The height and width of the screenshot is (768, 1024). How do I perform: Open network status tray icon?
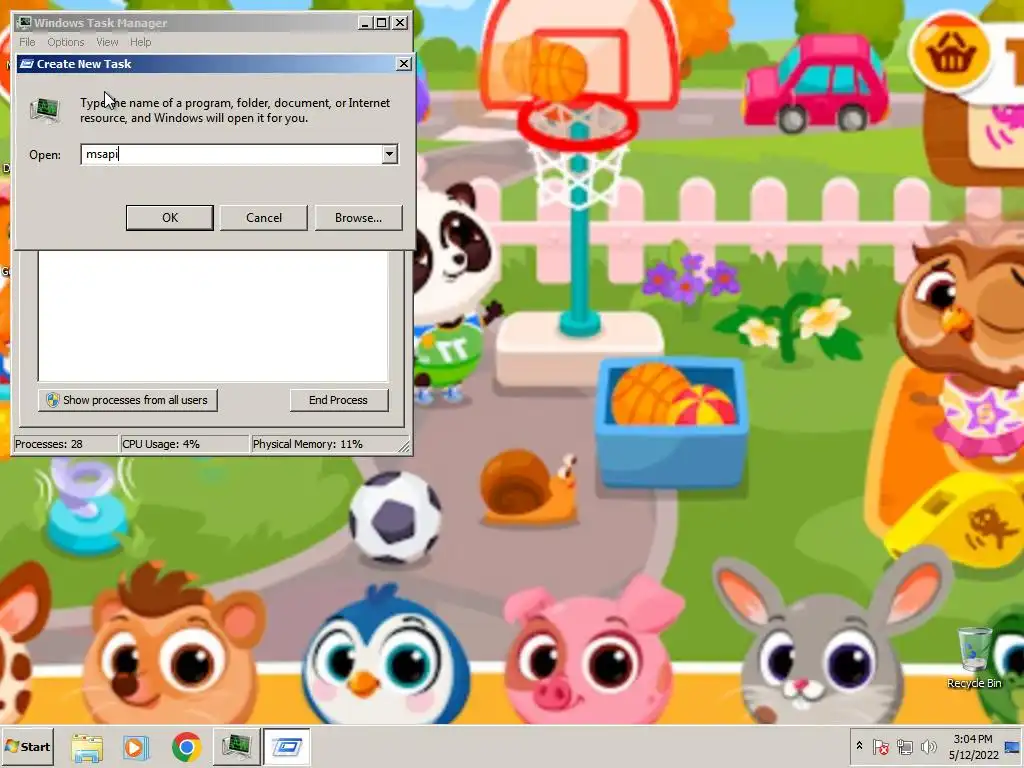tap(904, 746)
